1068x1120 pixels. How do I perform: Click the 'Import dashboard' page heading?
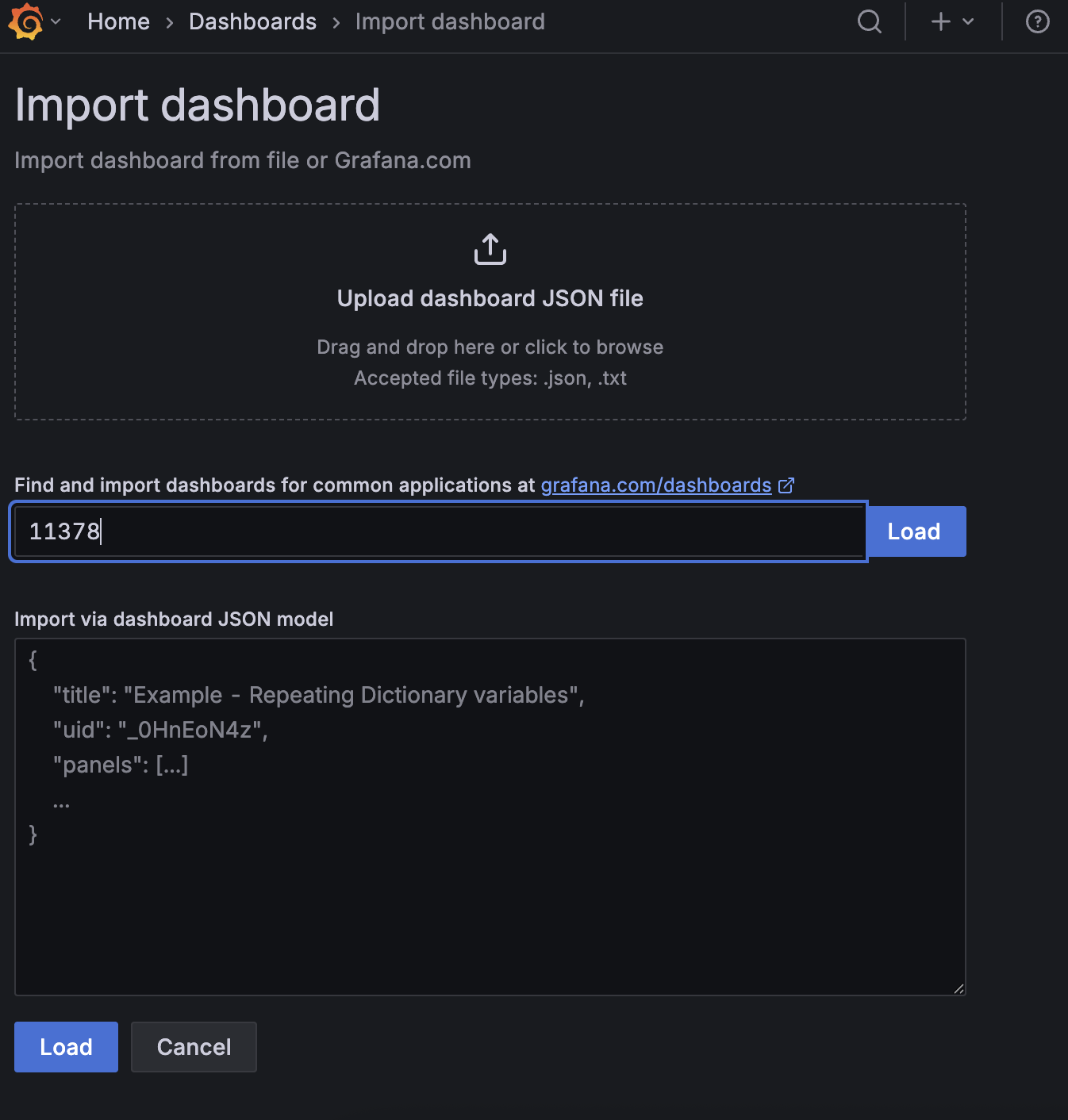tap(198, 105)
